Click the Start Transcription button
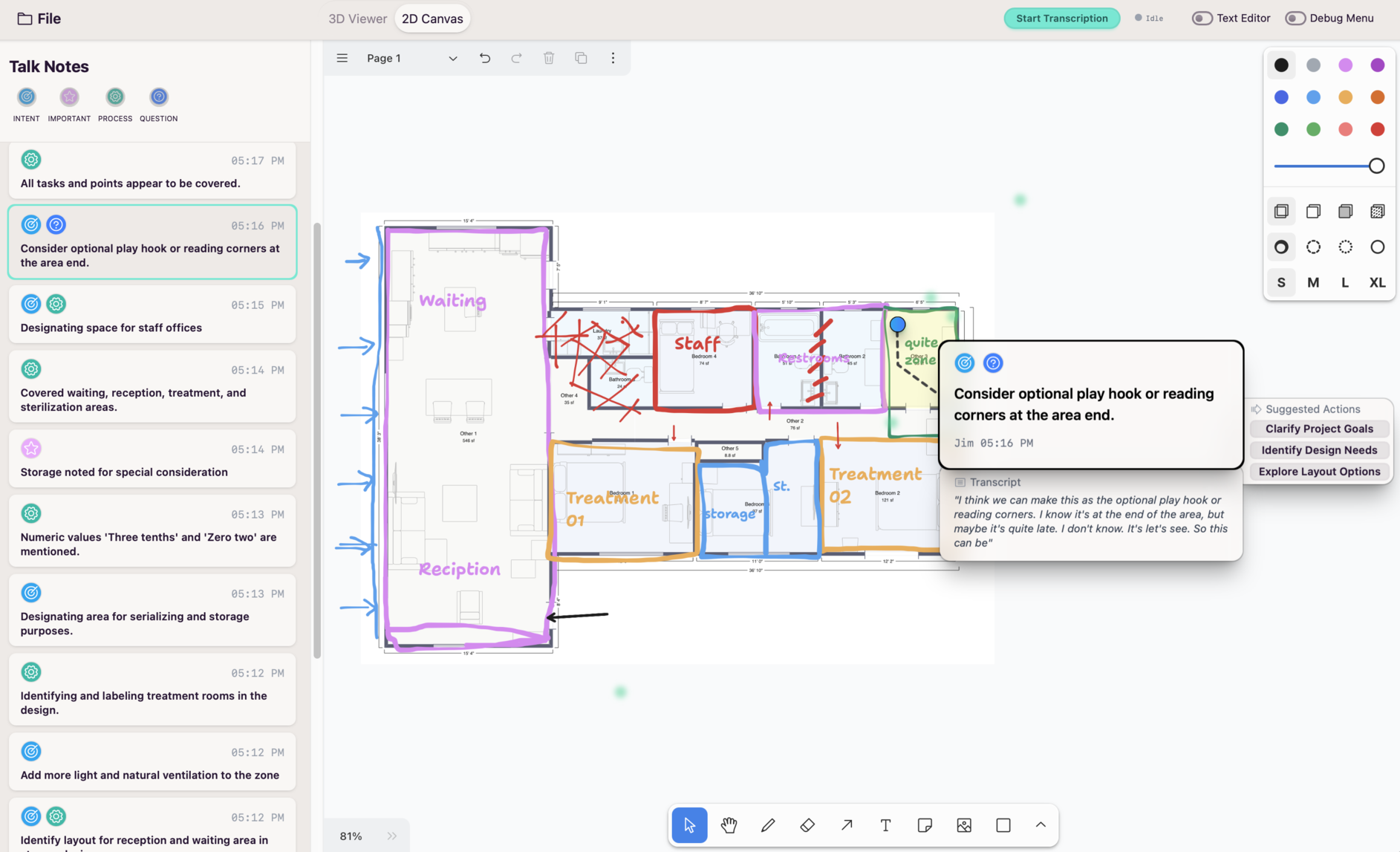The height and width of the screenshot is (852, 1400). pyautogui.click(x=1061, y=19)
